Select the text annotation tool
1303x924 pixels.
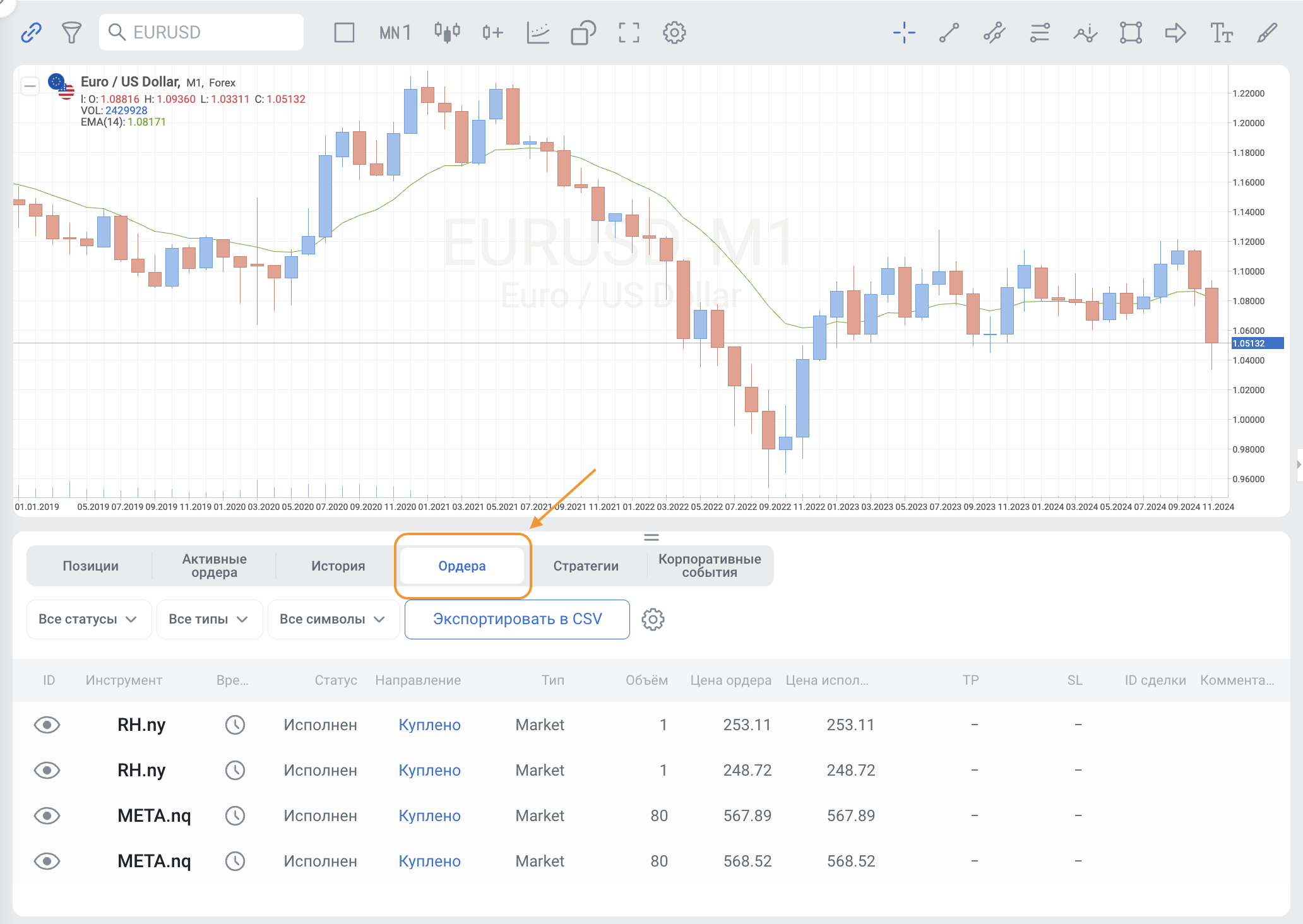[1221, 32]
